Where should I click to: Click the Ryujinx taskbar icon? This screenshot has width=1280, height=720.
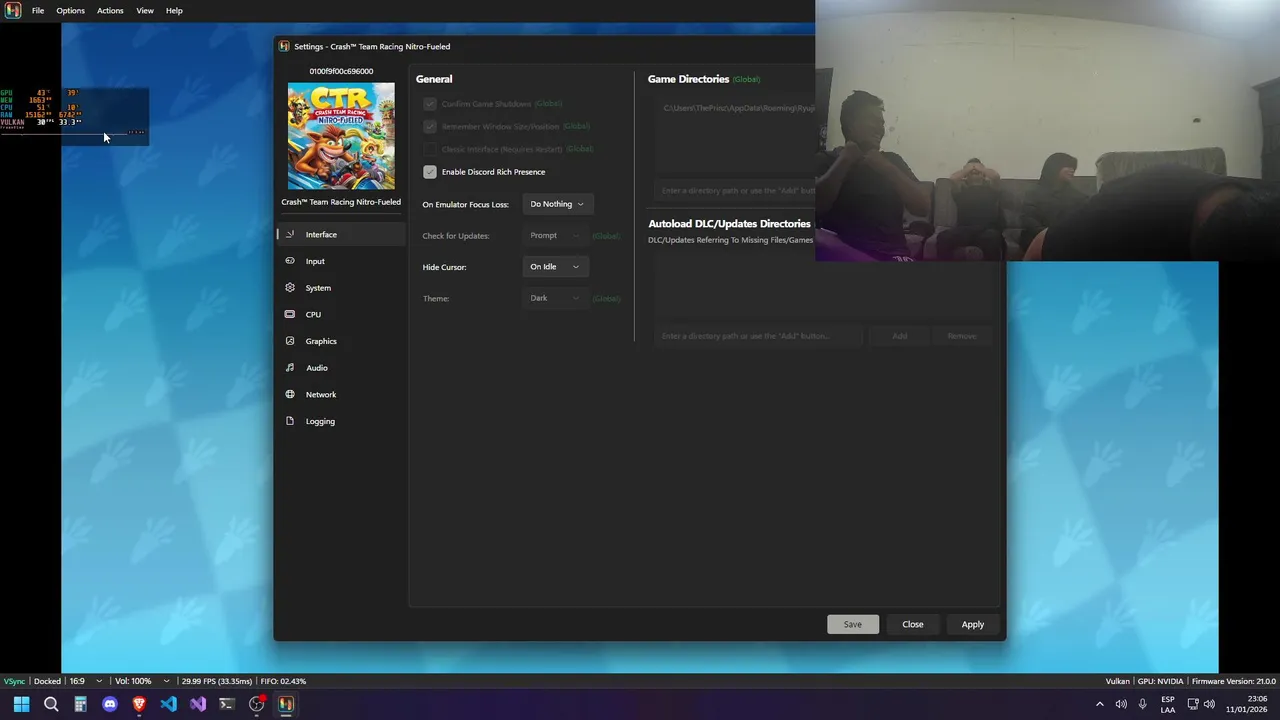(x=286, y=704)
